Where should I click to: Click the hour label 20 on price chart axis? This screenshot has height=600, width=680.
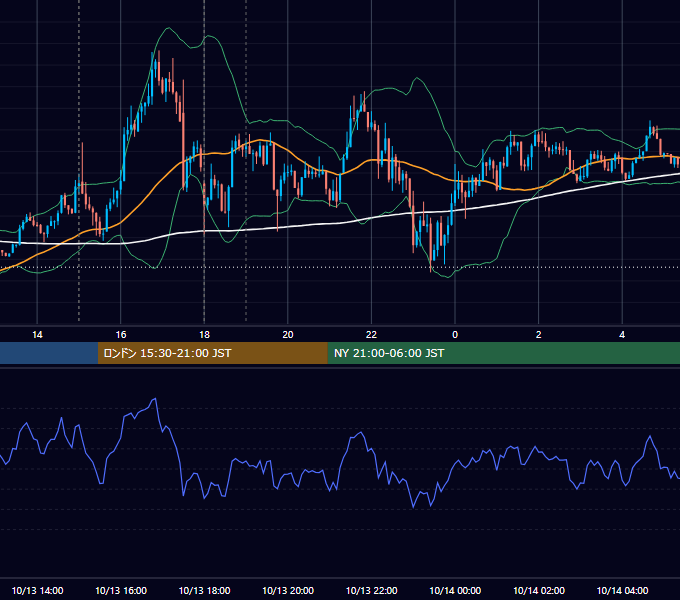(288, 335)
